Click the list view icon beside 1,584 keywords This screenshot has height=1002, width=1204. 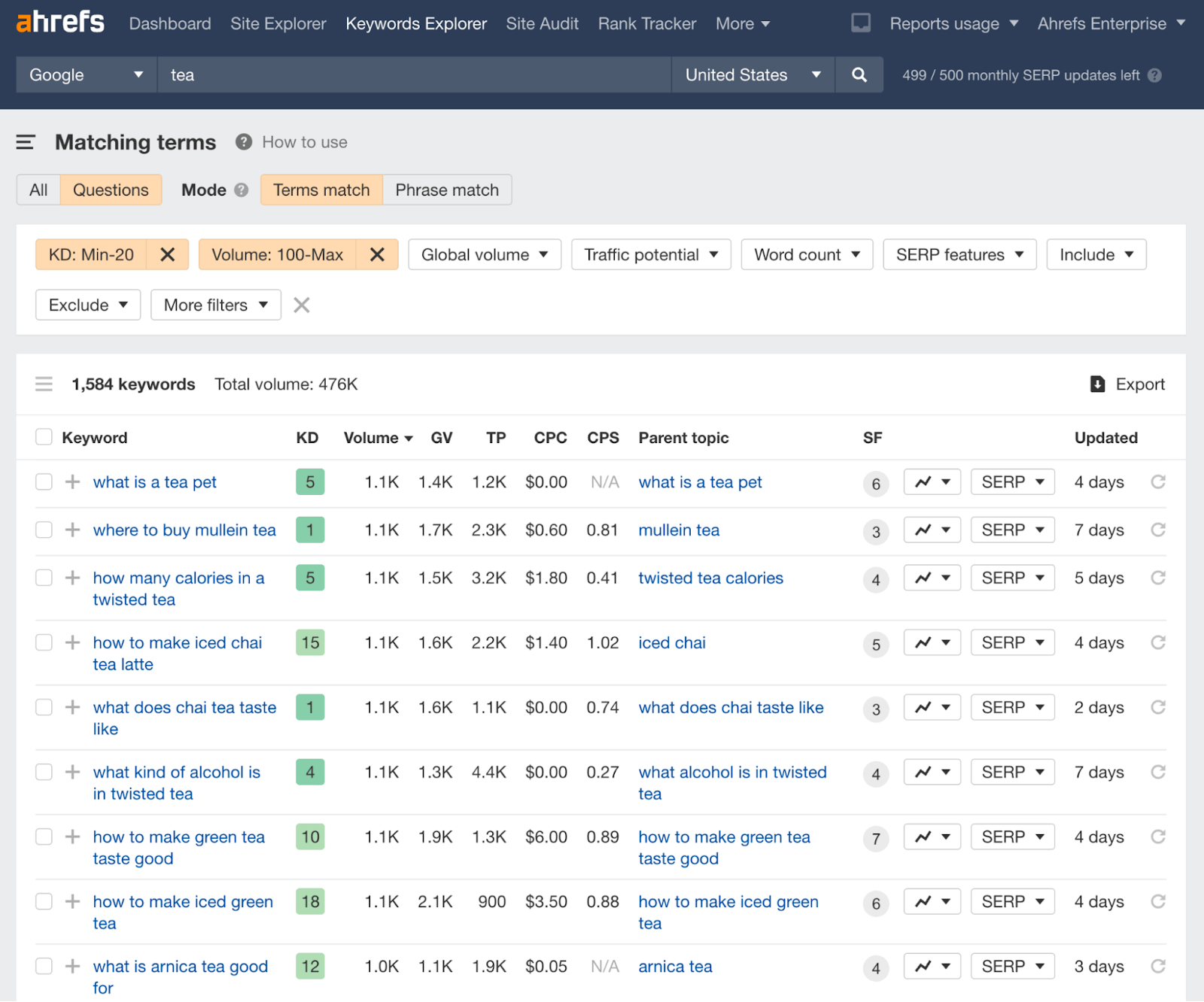[44, 384]
